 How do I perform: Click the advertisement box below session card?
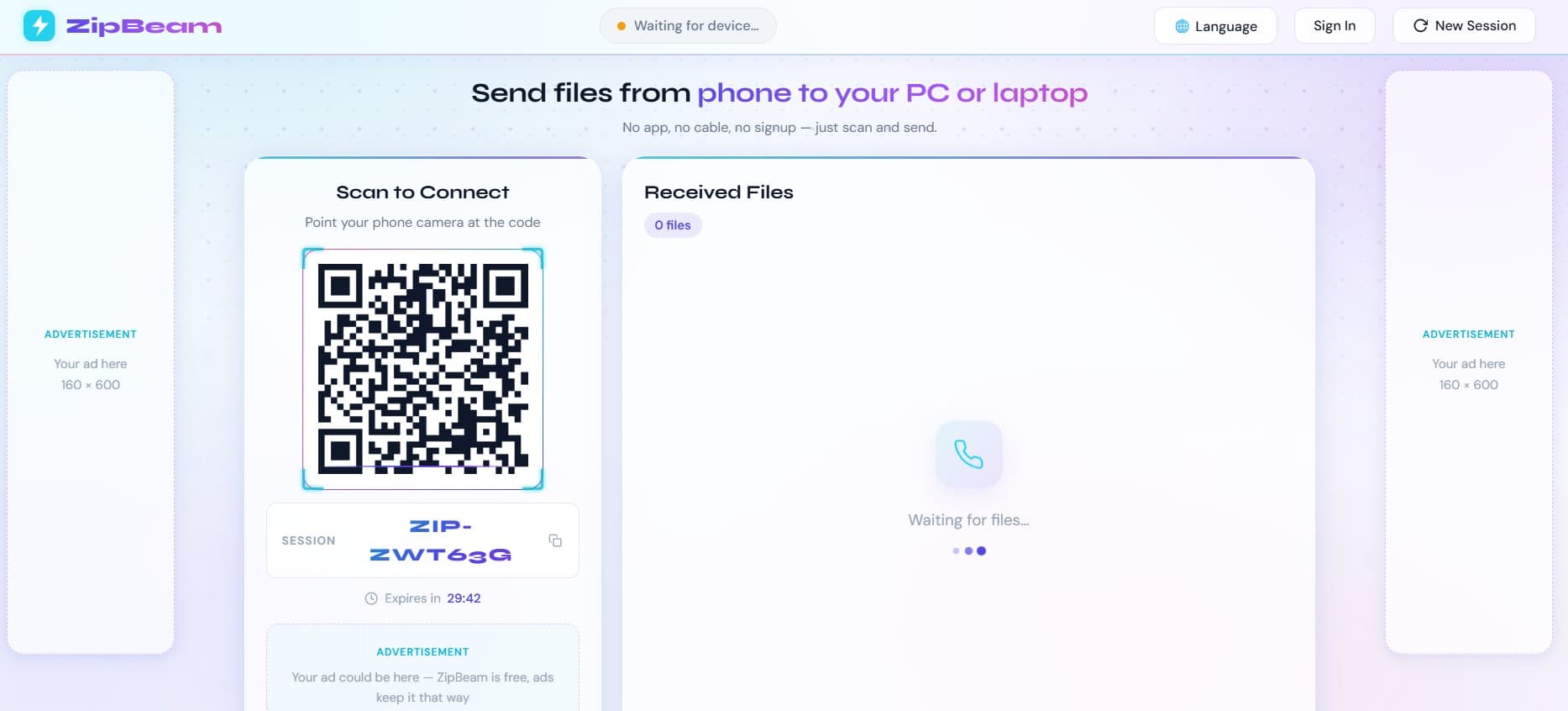[422, 667]
